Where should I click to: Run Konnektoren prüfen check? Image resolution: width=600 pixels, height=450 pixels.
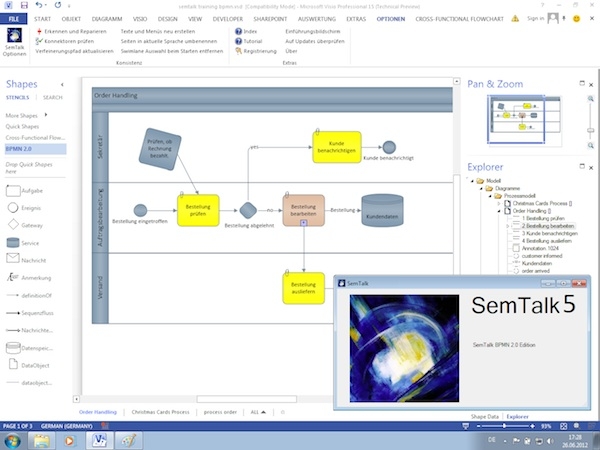tap(65, 41)
